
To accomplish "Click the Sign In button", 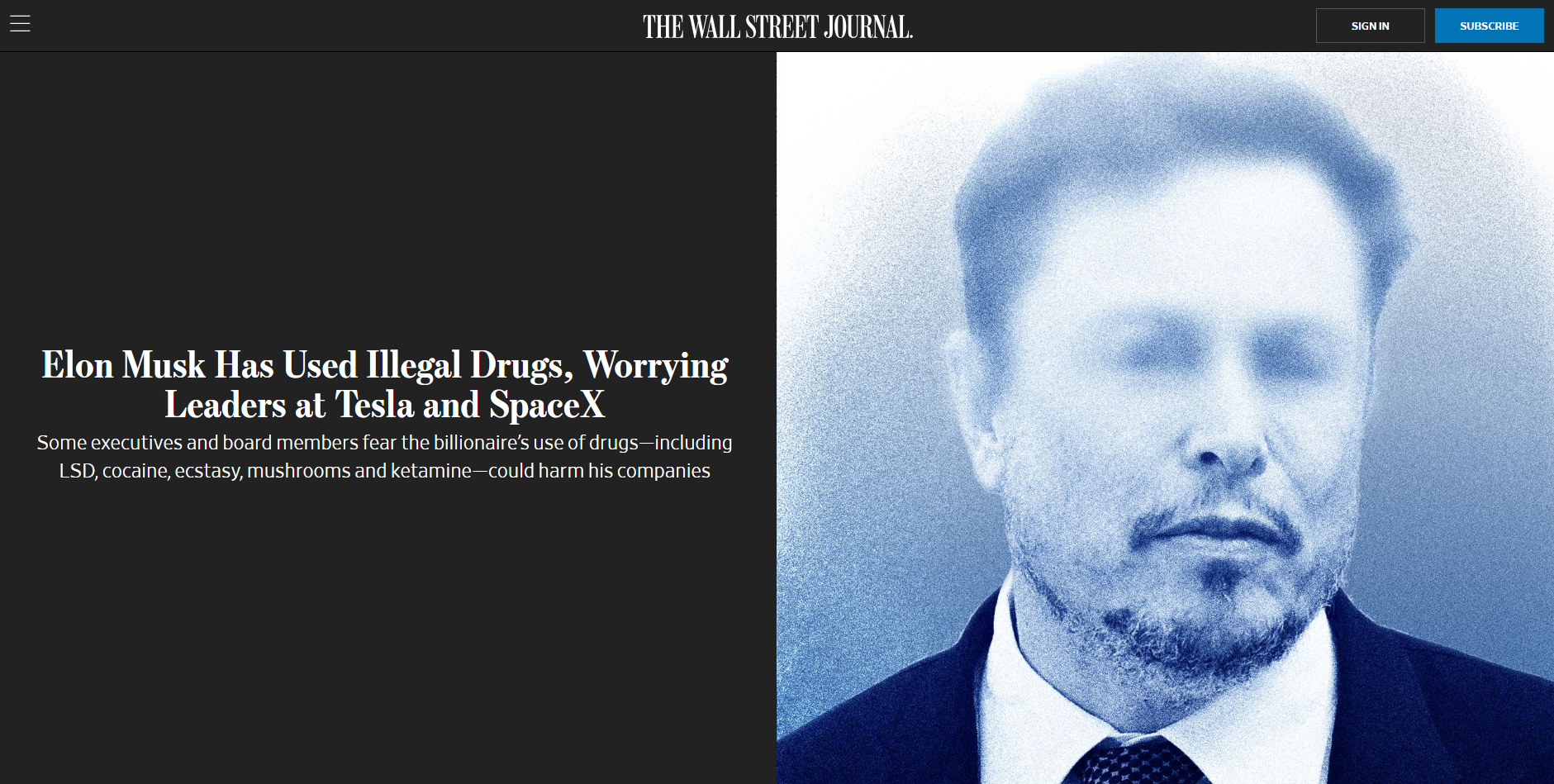I will (x=1370, y=26).
